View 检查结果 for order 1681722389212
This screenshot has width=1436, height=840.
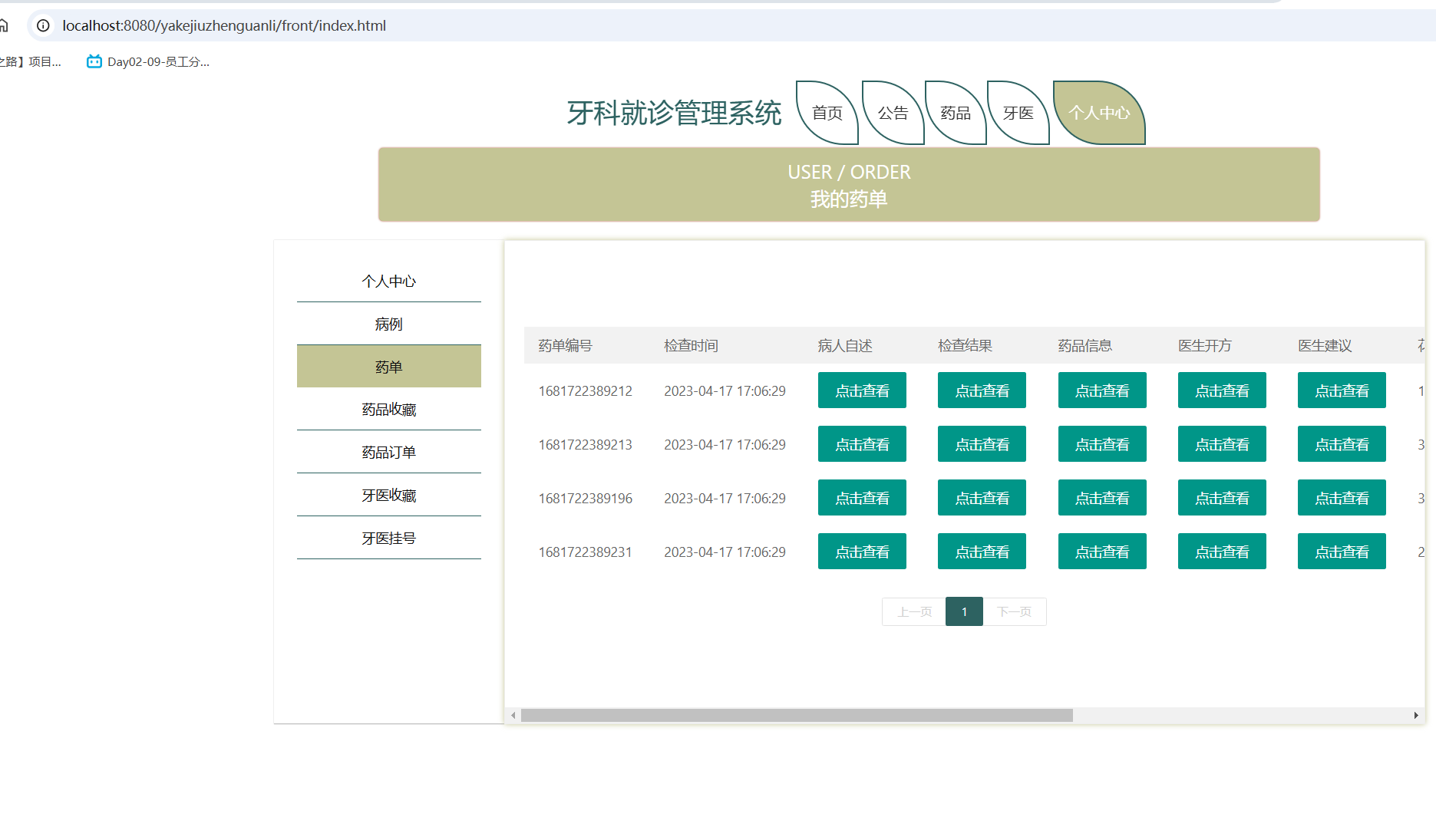click(x=982, y=390)
